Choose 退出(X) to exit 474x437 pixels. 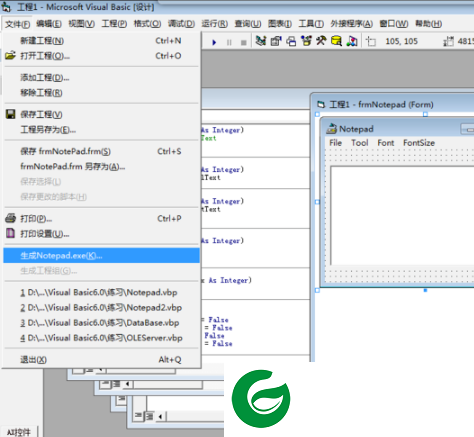pyautogui.click(x=101, y=360)
